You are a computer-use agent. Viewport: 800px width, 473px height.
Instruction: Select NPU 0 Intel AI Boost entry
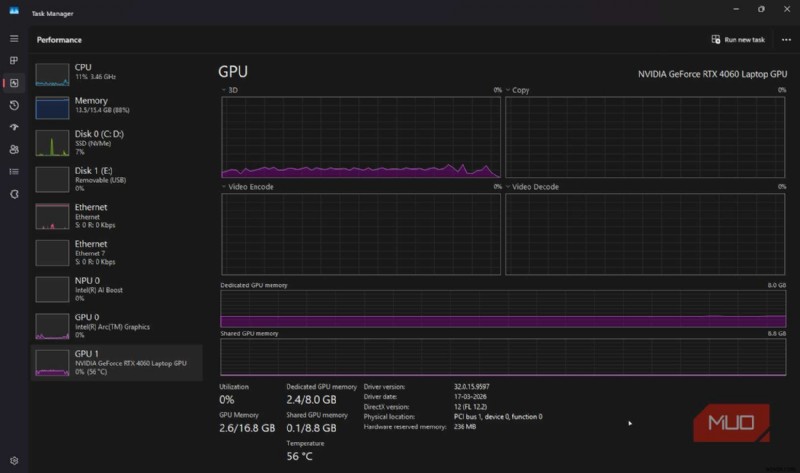116,289
